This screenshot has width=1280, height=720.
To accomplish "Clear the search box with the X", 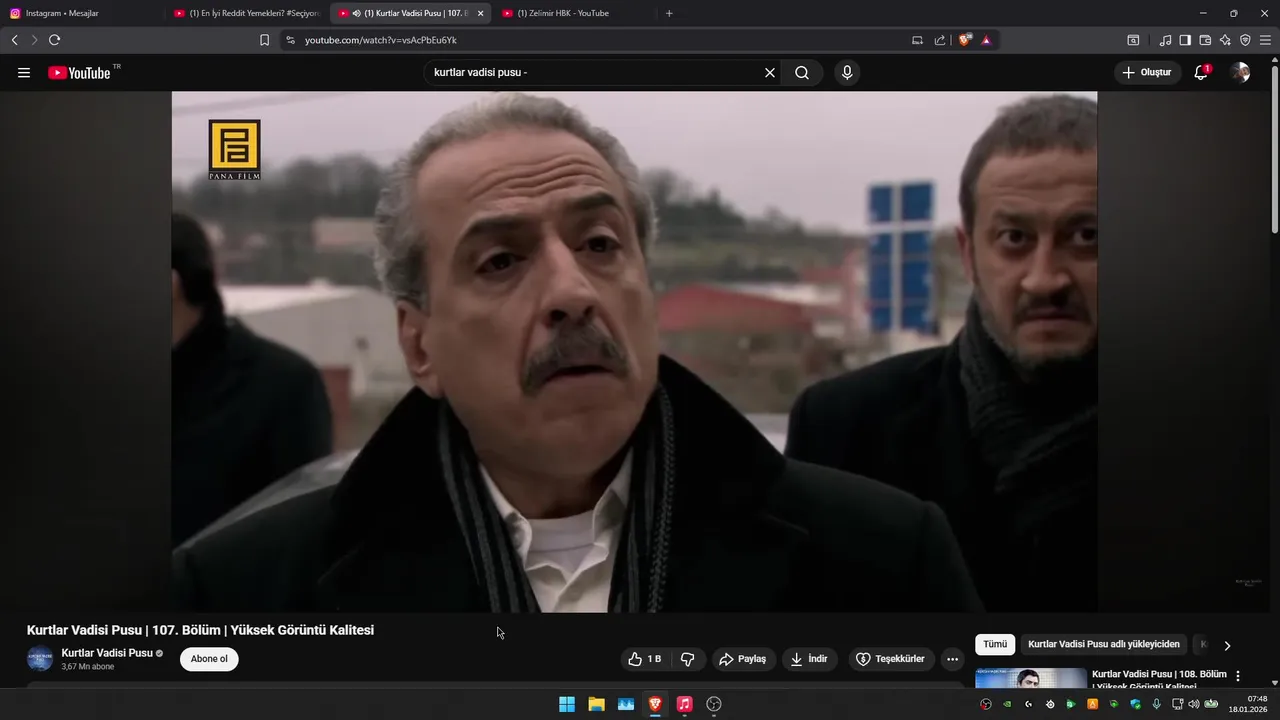I will (x=770, y=73).
